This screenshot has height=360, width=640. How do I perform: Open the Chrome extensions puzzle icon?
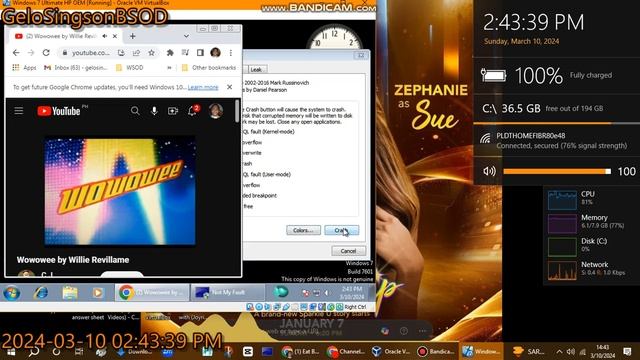(170, 53)
